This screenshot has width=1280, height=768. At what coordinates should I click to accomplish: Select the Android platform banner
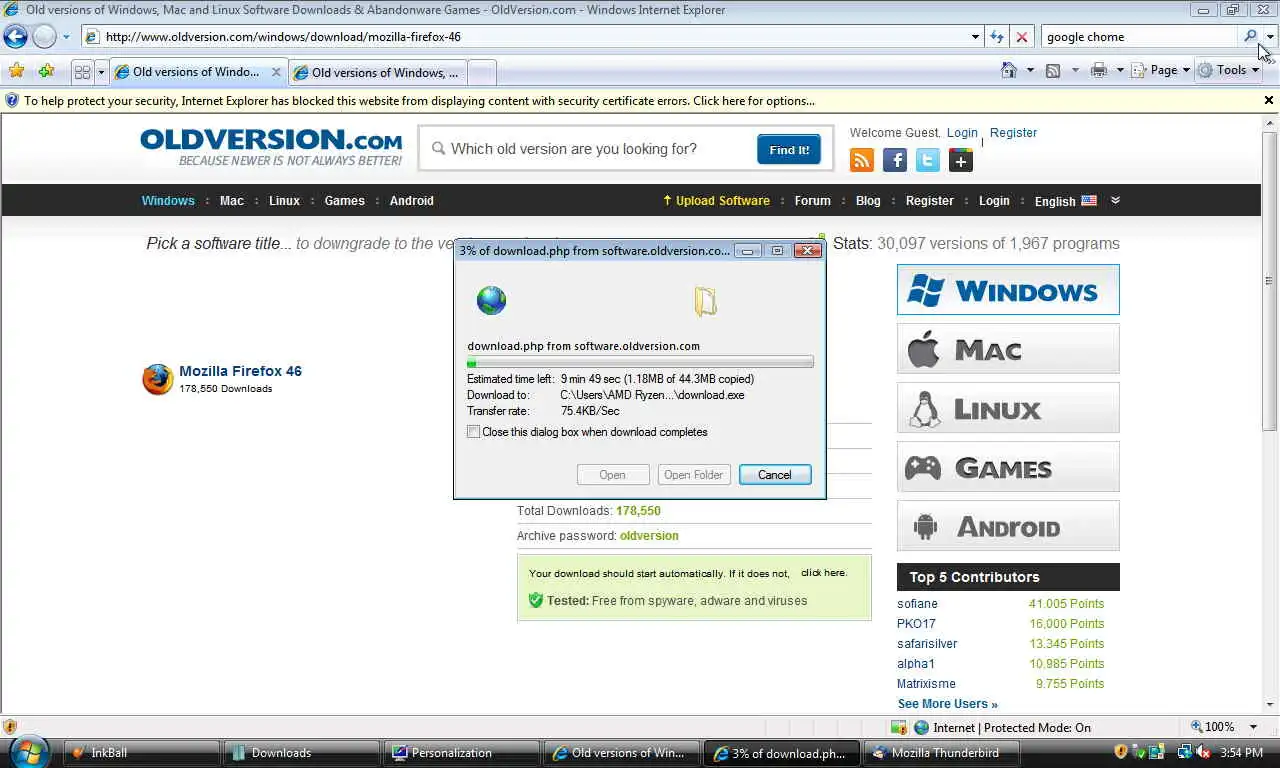(x=1008, y=526)
